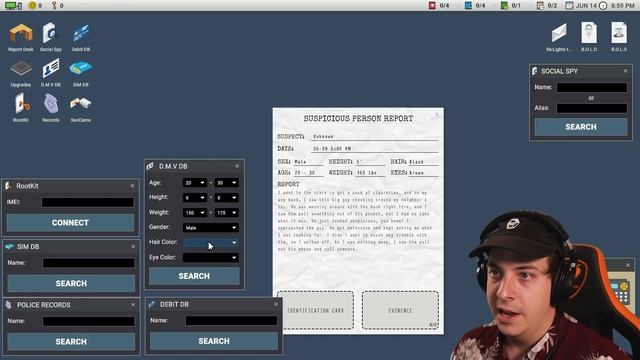Click the clock icon in top bar

pos(603,5)
